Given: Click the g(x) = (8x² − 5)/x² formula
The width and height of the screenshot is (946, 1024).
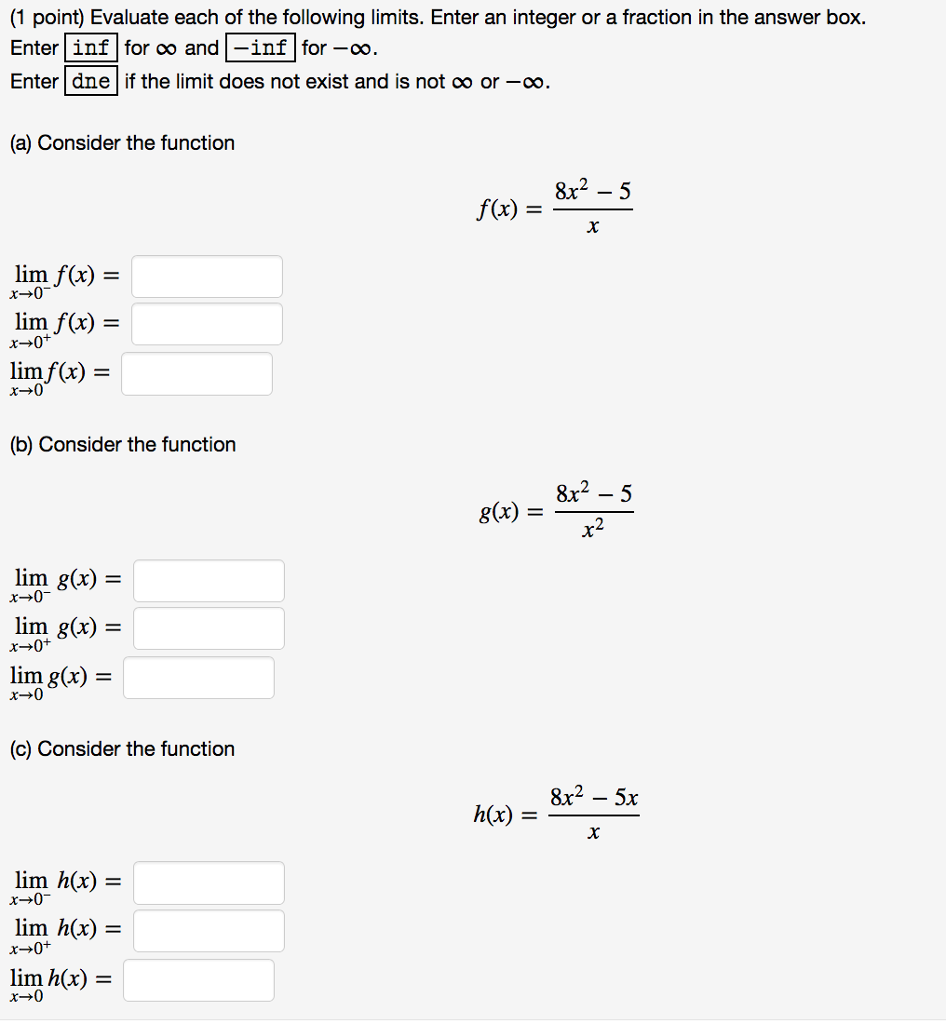Looking at the screenshot, I should click(x=555, y=511).
